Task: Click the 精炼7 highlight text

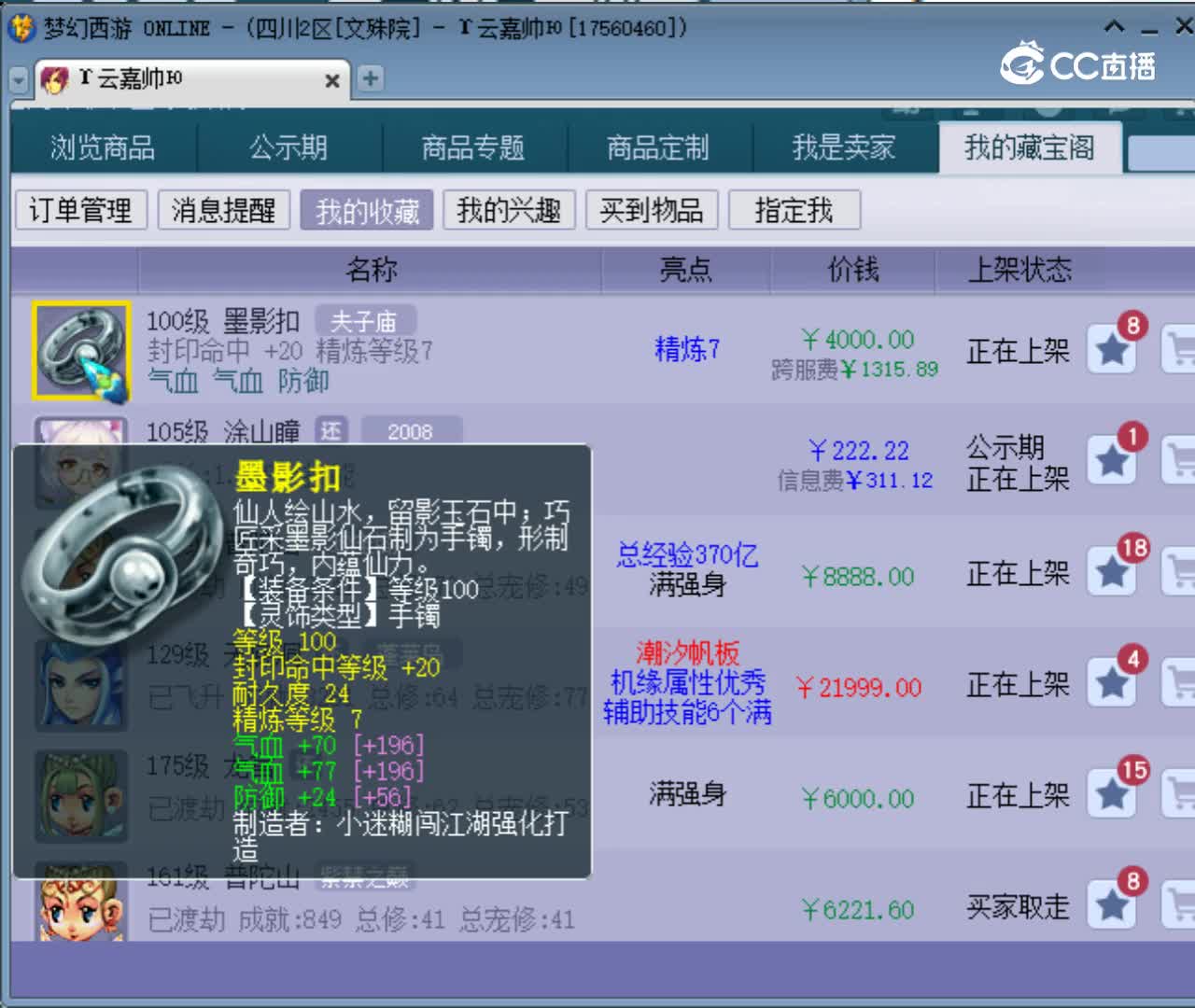Action: pos(687,350)
